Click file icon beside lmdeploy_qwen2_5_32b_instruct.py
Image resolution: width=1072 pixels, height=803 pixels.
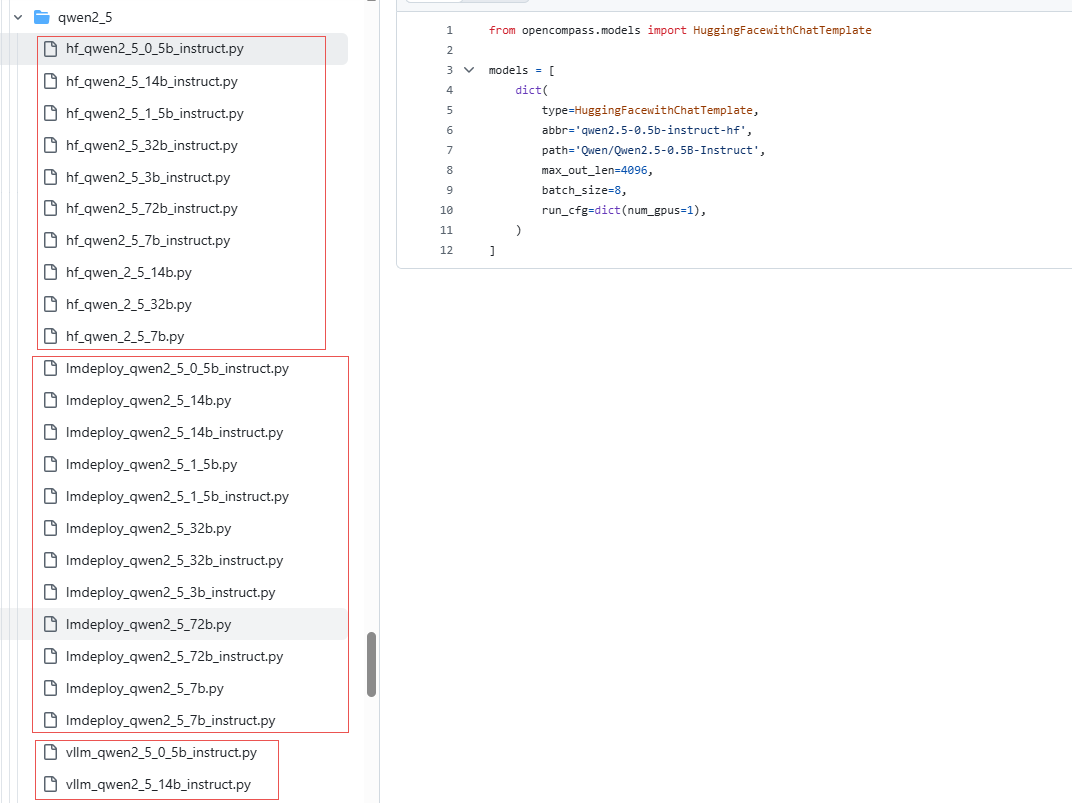51,560
